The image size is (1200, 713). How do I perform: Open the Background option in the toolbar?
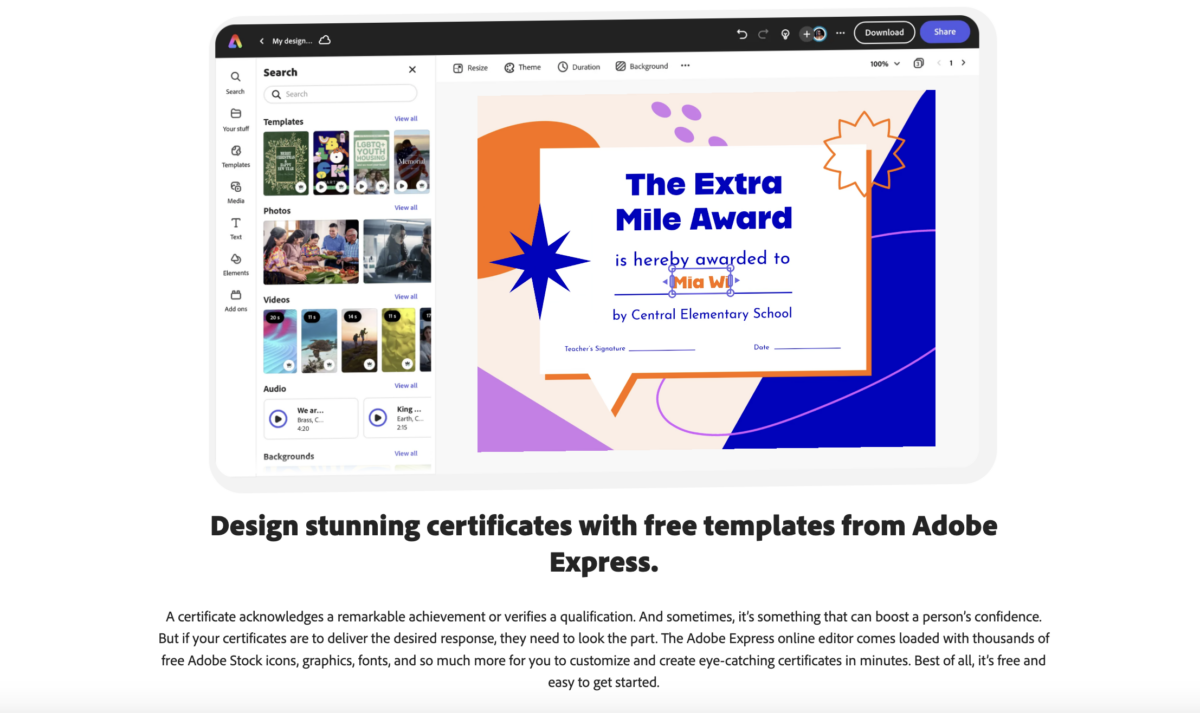(641, 66)
